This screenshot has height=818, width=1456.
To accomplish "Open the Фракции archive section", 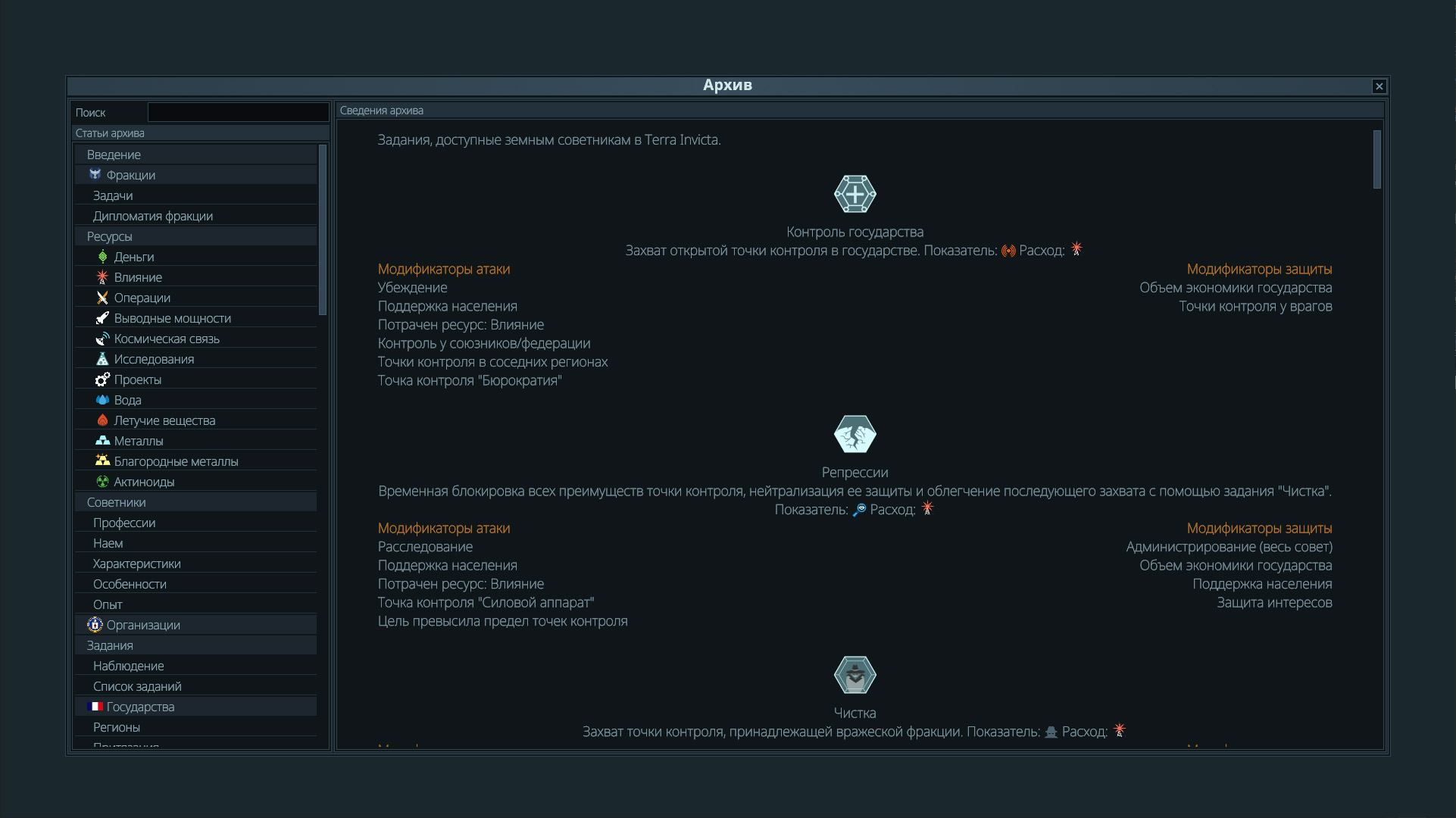I will [130, 175].
